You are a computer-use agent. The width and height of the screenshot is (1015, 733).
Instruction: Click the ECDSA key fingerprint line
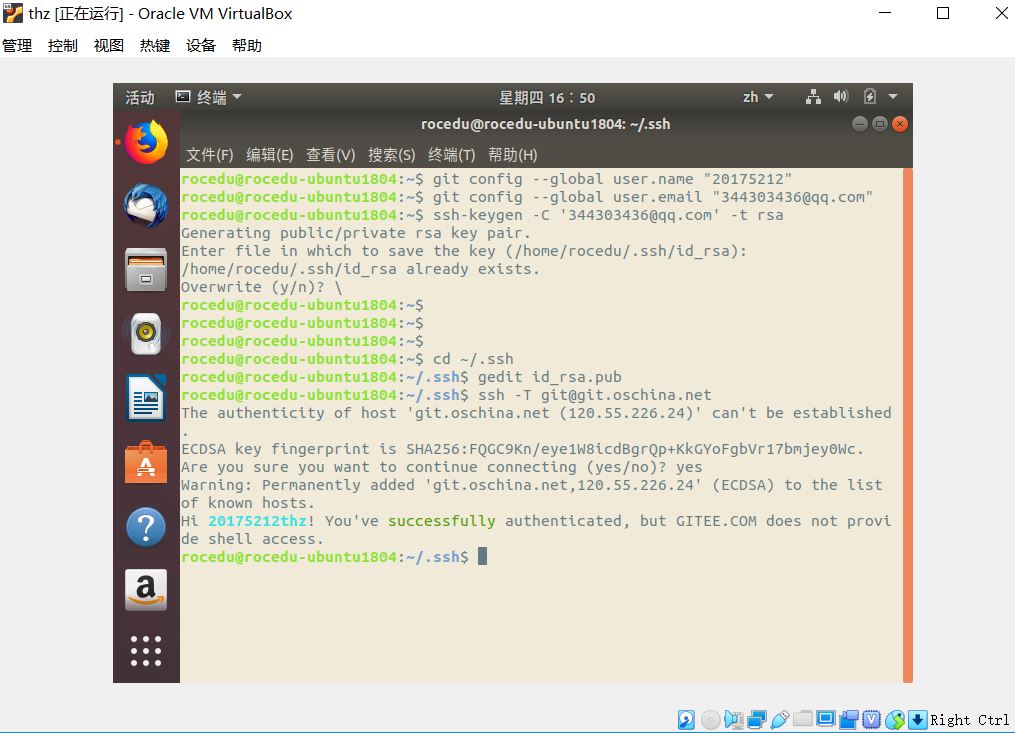click(x=522, y=449)
